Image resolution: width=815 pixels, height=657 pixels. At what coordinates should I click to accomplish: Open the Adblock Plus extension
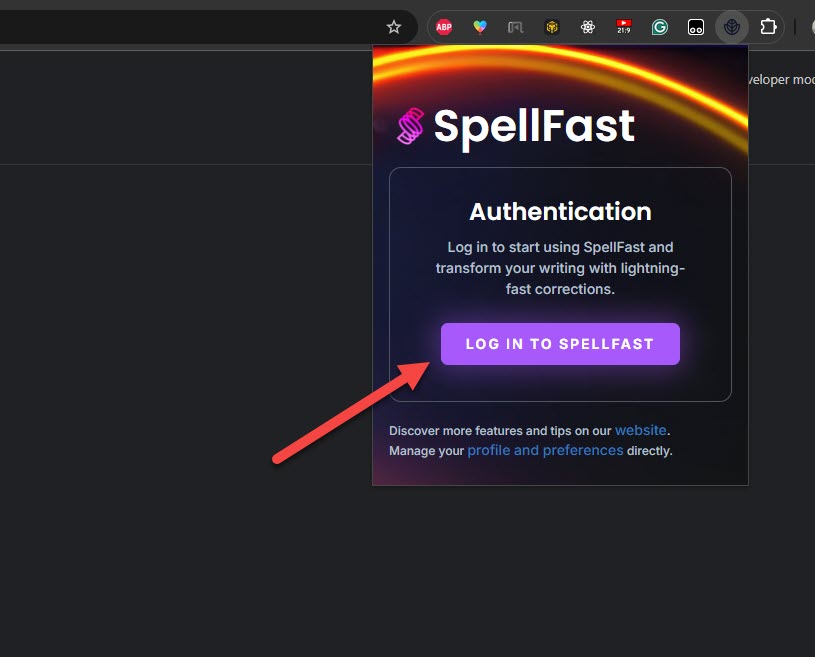[444, 27]
